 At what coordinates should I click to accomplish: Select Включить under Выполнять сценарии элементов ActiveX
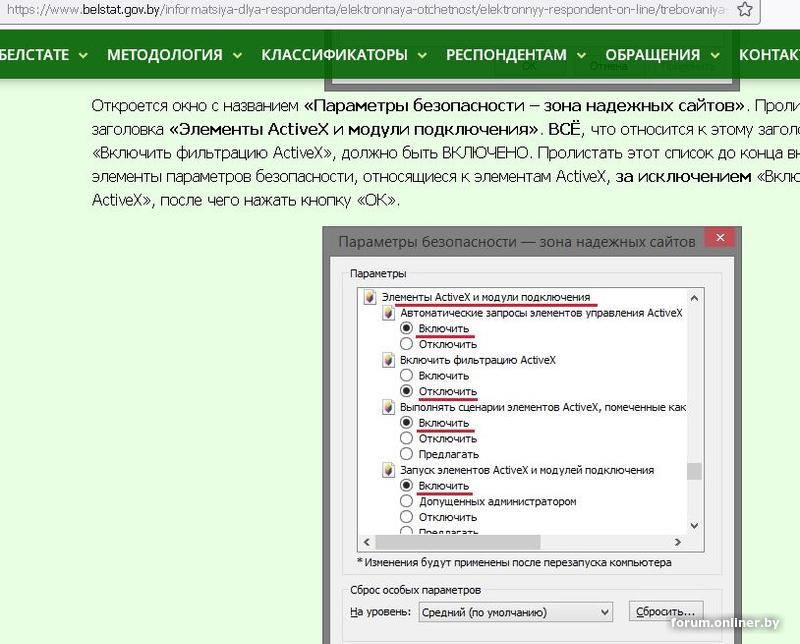point(406,423)
